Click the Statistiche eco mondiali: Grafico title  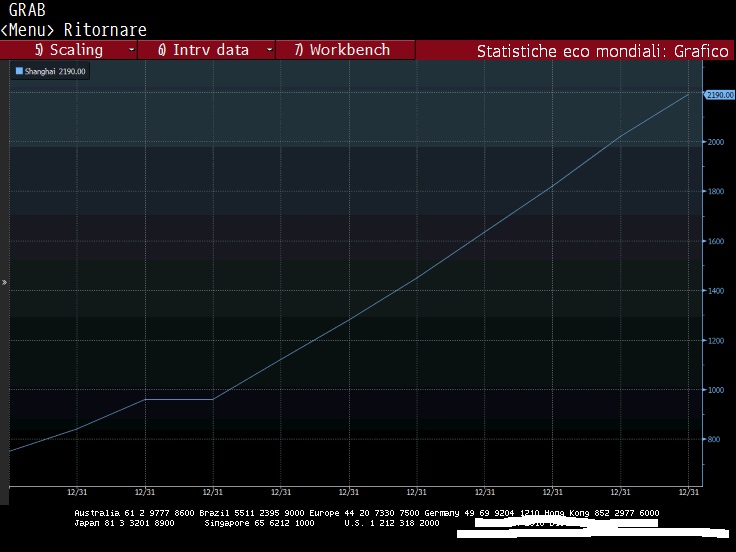602,51
